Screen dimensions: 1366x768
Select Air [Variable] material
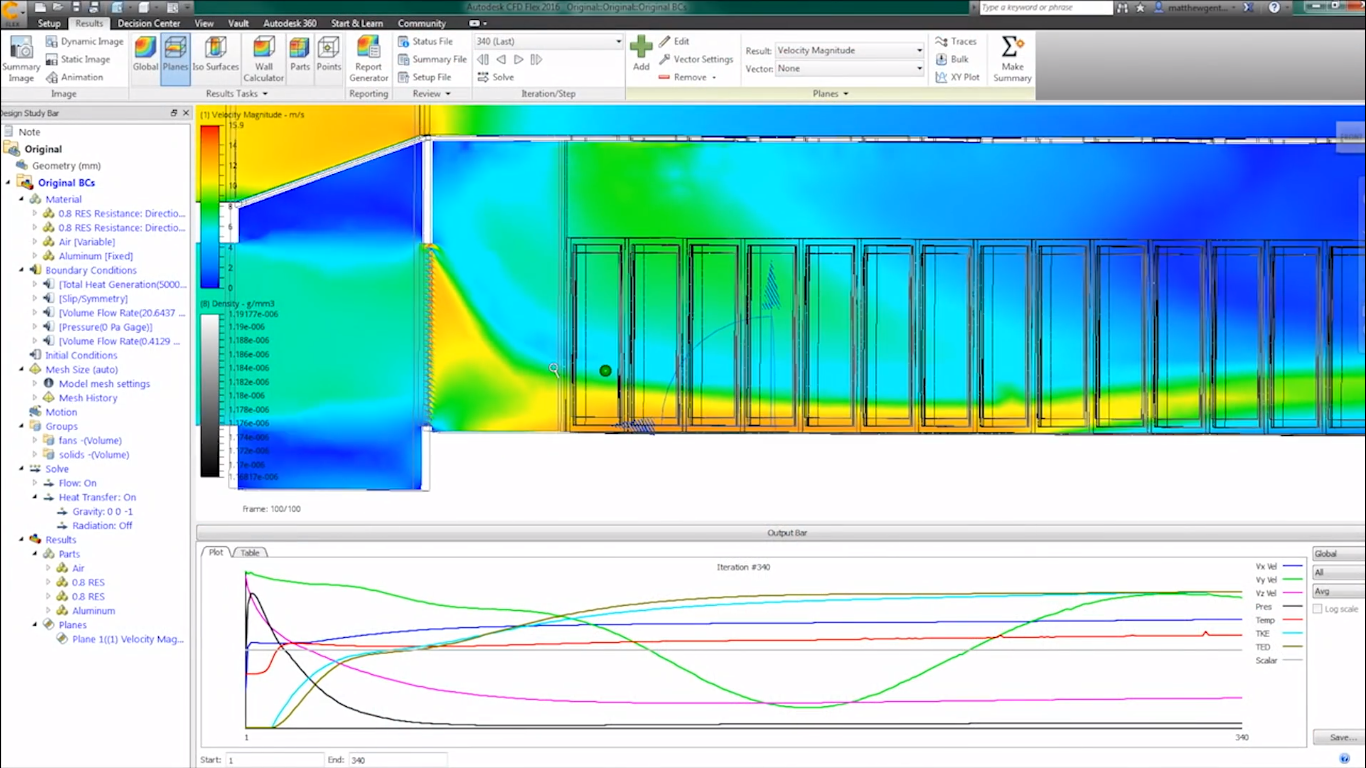coord(86,242)
